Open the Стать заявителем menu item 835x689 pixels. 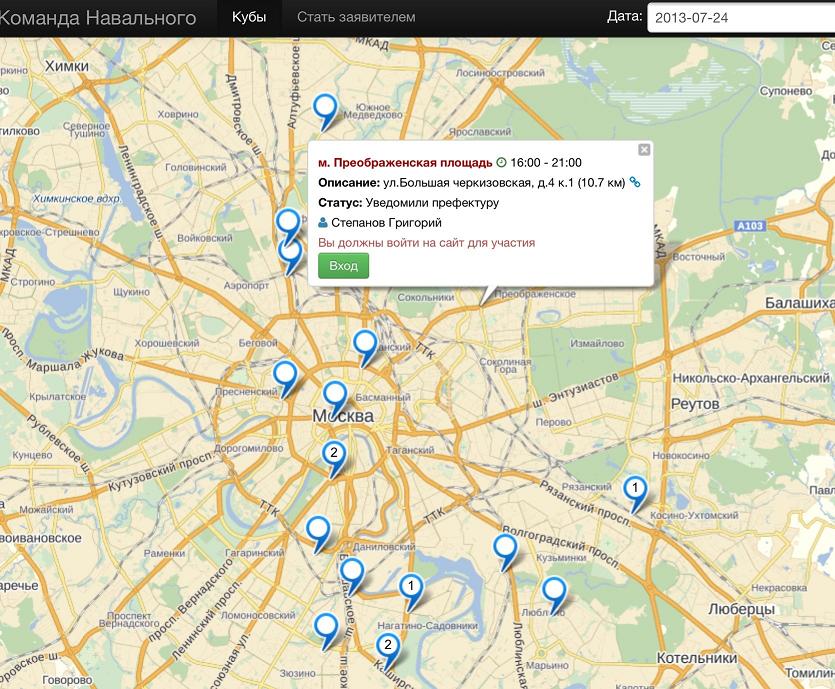click(356, 17)
